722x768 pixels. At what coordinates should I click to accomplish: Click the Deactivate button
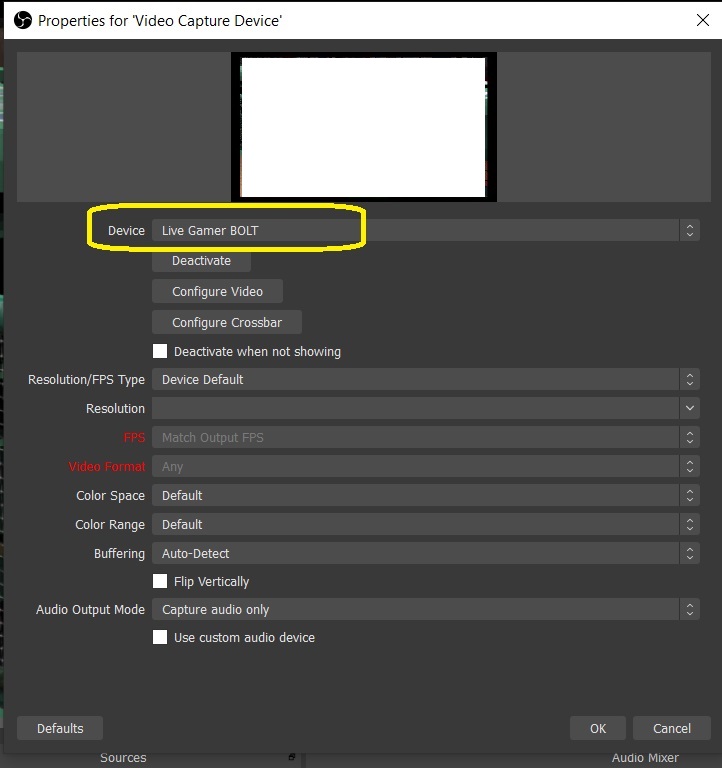pos(201,261)
